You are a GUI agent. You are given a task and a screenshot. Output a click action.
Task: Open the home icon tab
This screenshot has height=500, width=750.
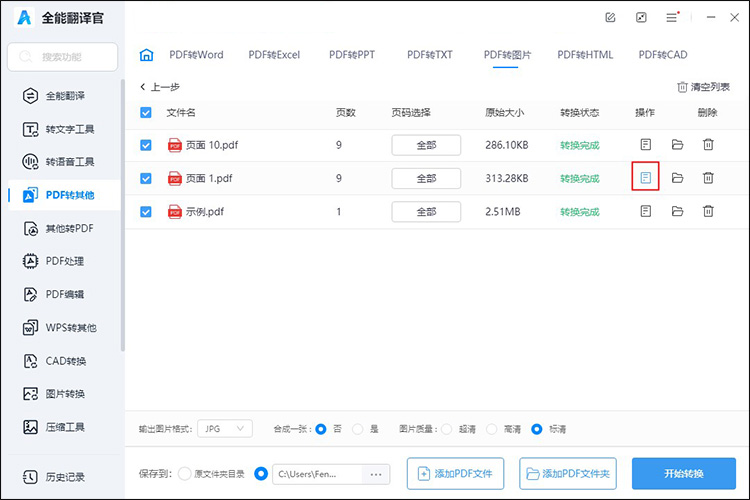tap(146, 55)
